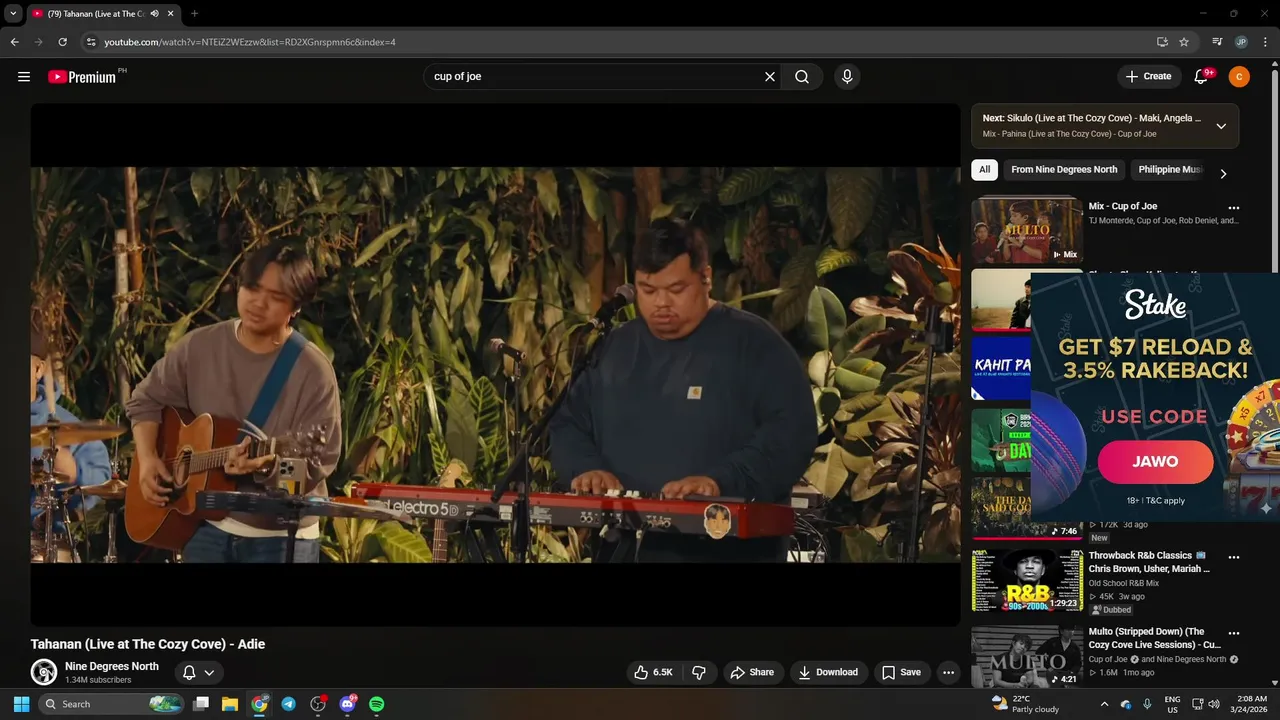Click the Create button

pyautogui.click(x=1148, y=76)
